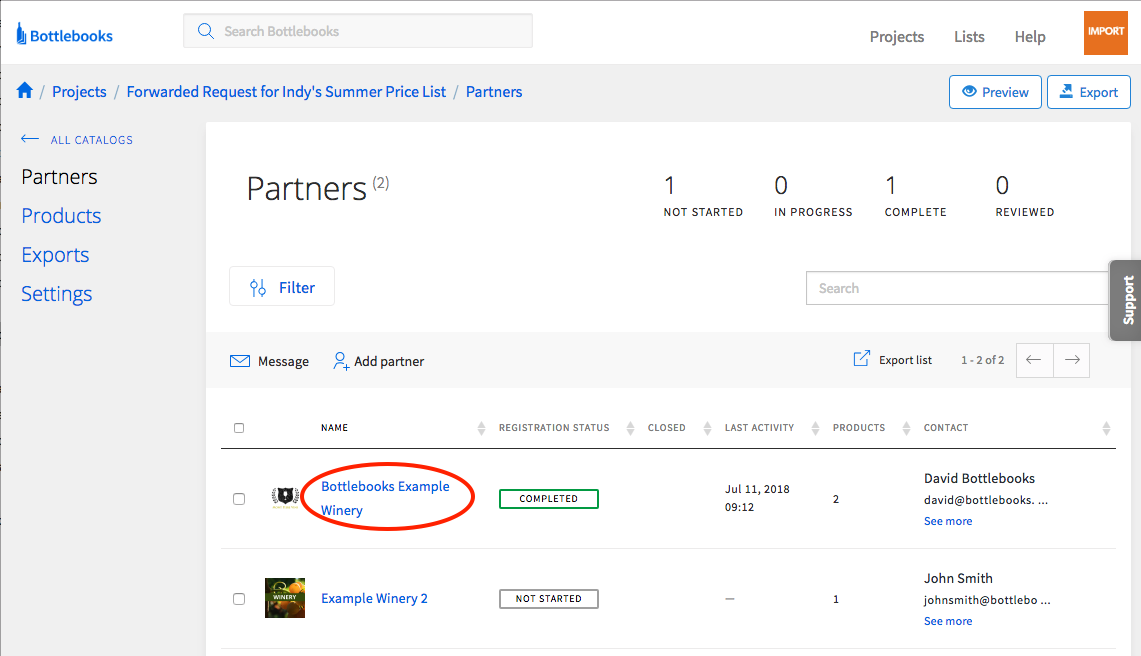Click the Export button

tap(1089, 92)
